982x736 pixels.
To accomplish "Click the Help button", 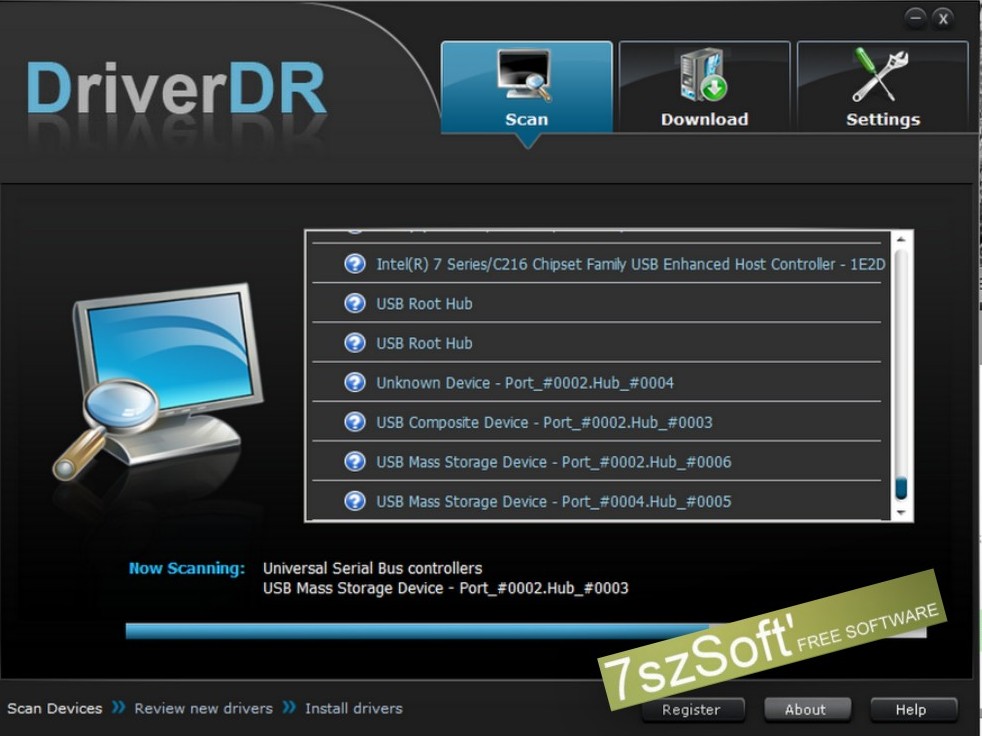I will click(x=912, y=709).
